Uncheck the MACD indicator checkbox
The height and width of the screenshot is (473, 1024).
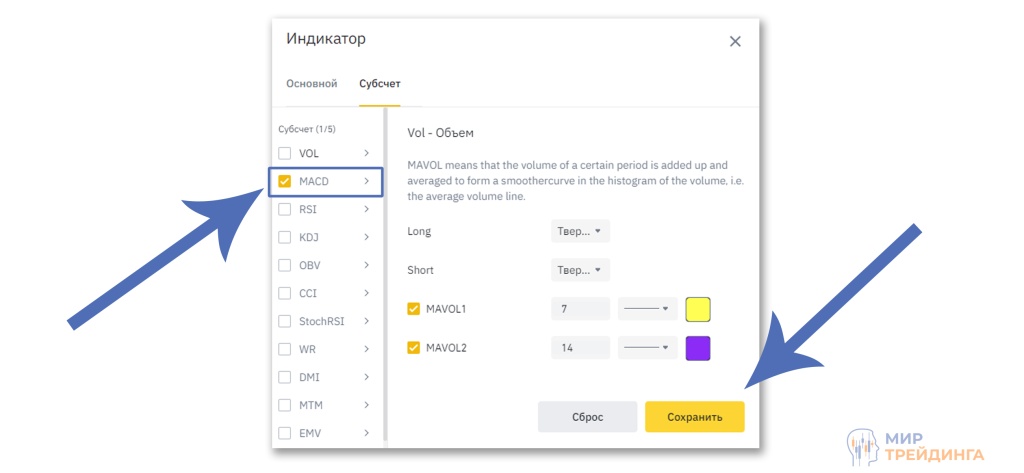point(285,182)
